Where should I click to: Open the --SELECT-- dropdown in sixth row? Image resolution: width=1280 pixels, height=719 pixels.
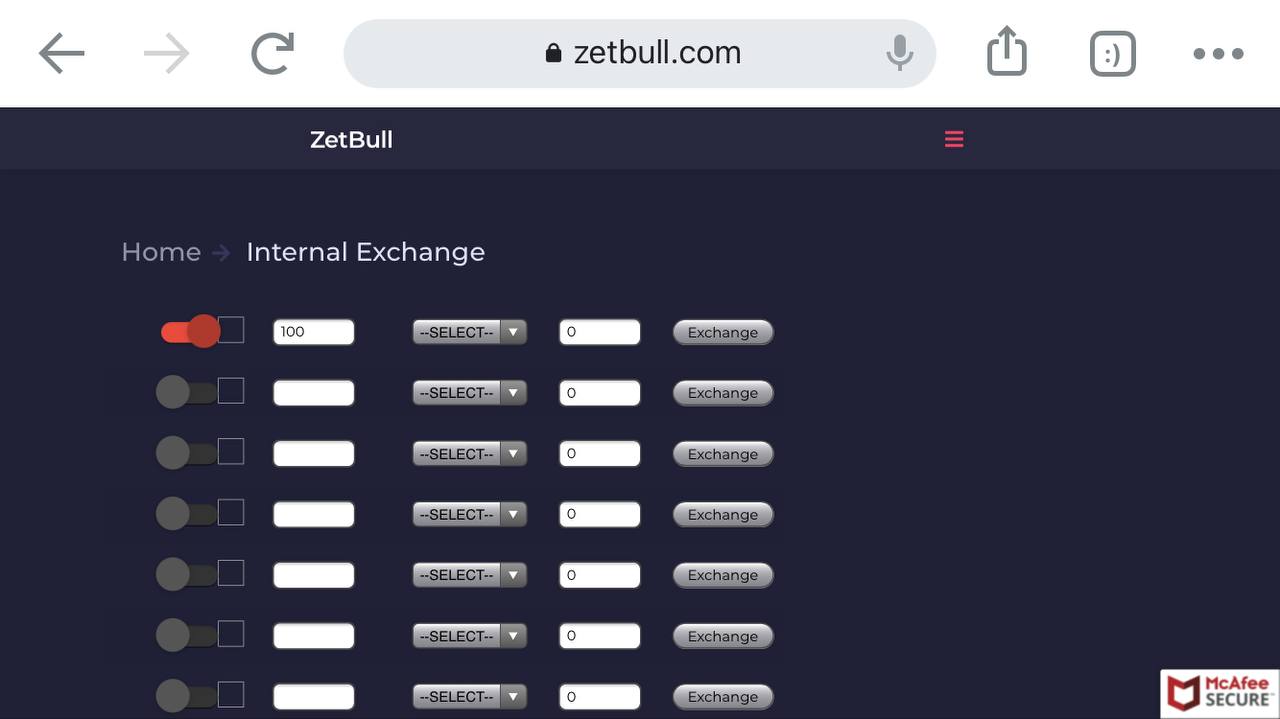[469, 636]
